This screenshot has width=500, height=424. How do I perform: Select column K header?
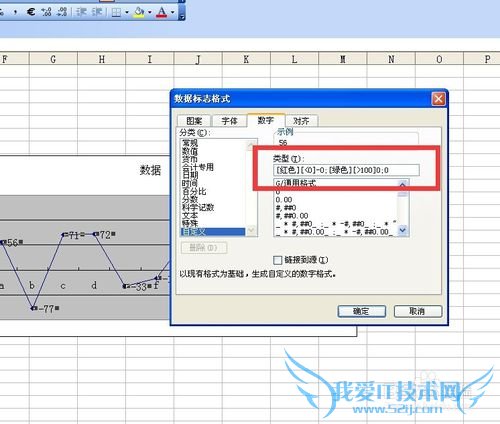pos(246,59)
